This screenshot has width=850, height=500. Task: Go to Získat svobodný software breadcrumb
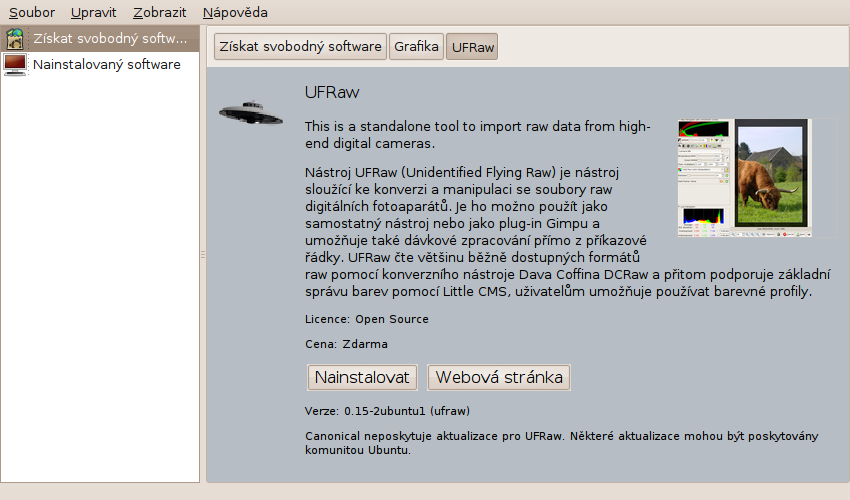tap(300, 47)
